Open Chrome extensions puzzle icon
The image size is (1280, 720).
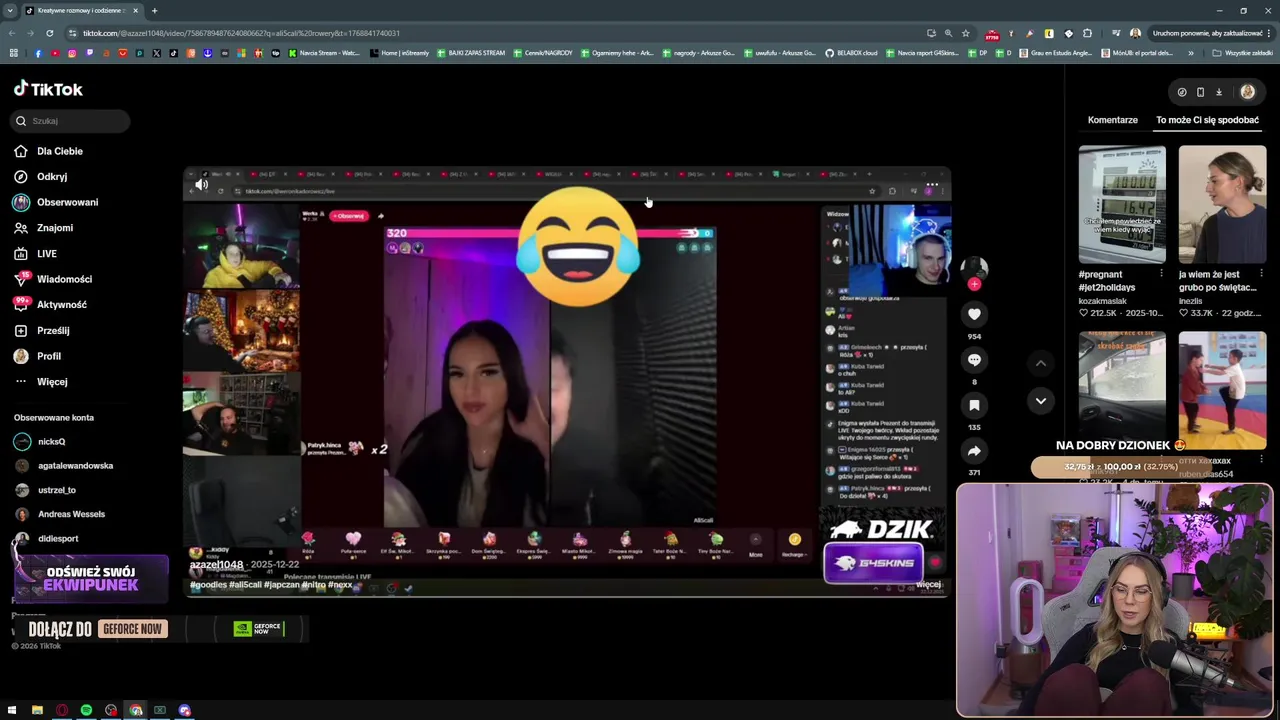coord(1088,33)
